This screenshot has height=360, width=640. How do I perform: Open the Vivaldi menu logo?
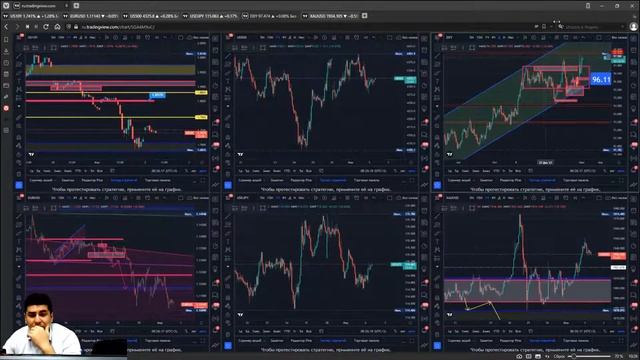click(6, 6)
